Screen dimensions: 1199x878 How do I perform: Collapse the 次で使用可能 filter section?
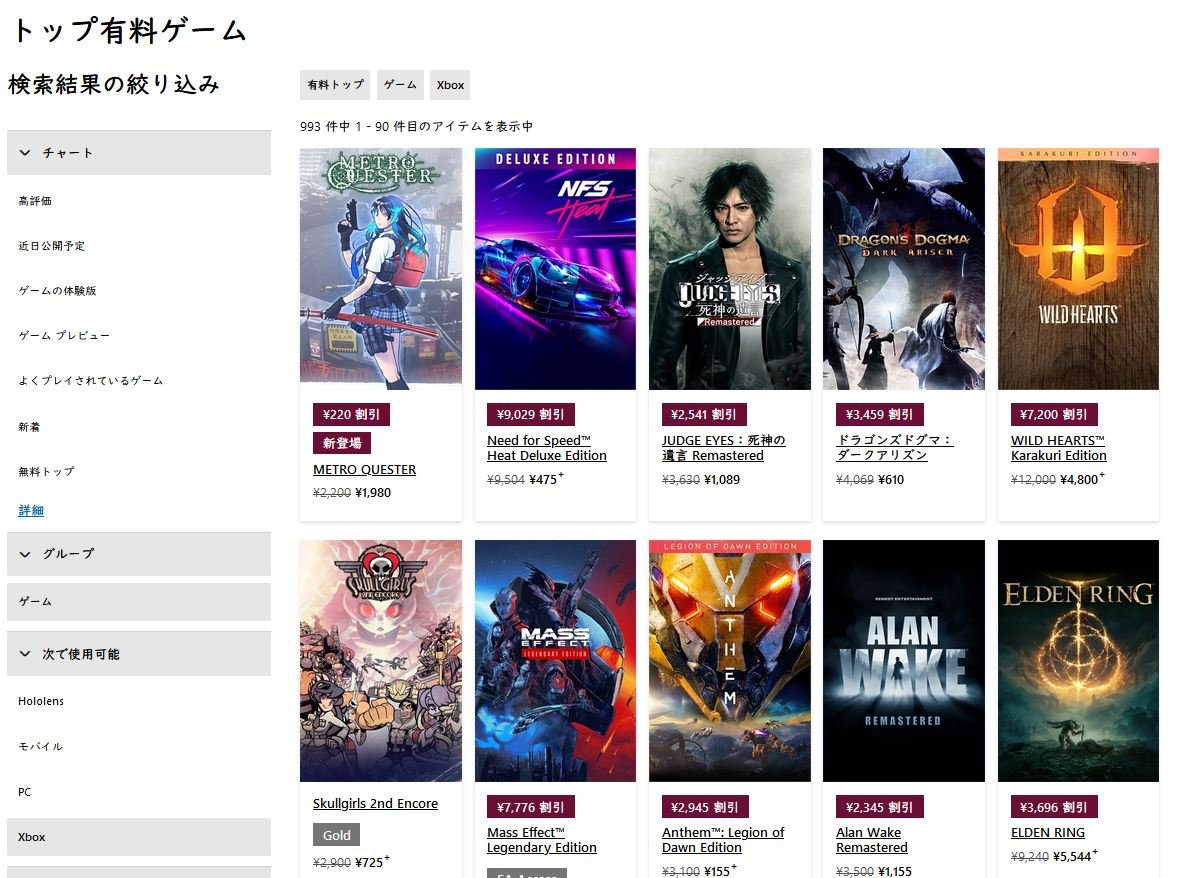(138, 654)
